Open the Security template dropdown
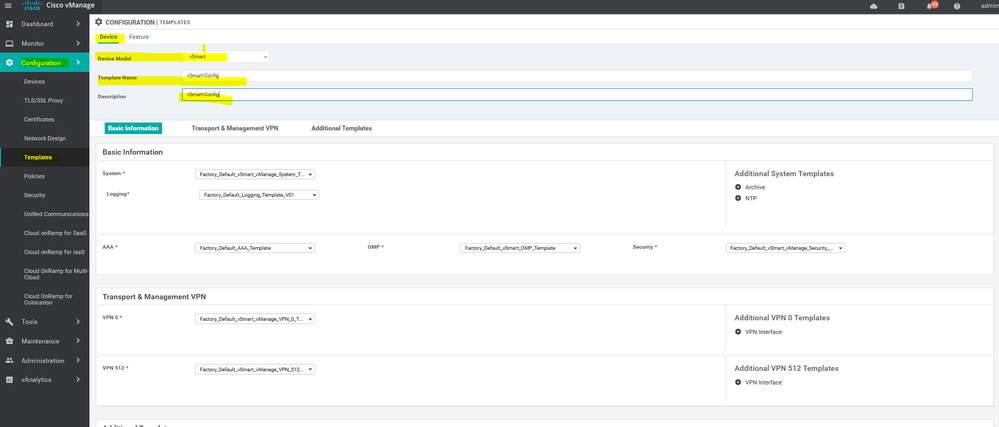This screenshot has width=999, height=427. click(x=785, y=248)
